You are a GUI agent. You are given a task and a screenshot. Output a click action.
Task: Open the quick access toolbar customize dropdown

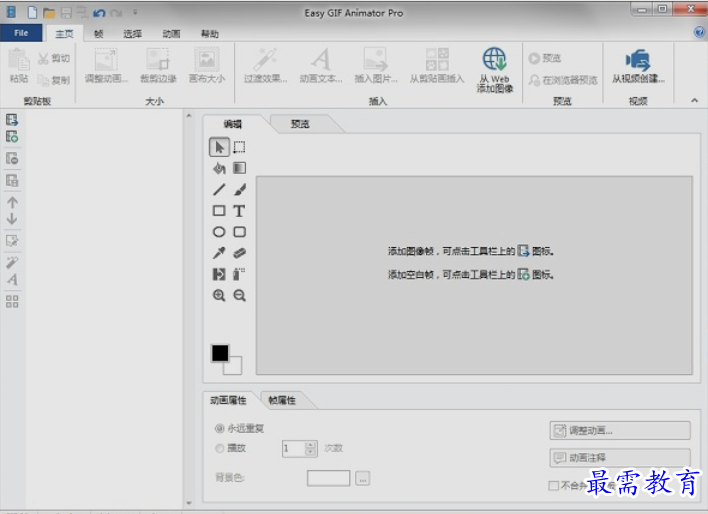pos(135,13)
